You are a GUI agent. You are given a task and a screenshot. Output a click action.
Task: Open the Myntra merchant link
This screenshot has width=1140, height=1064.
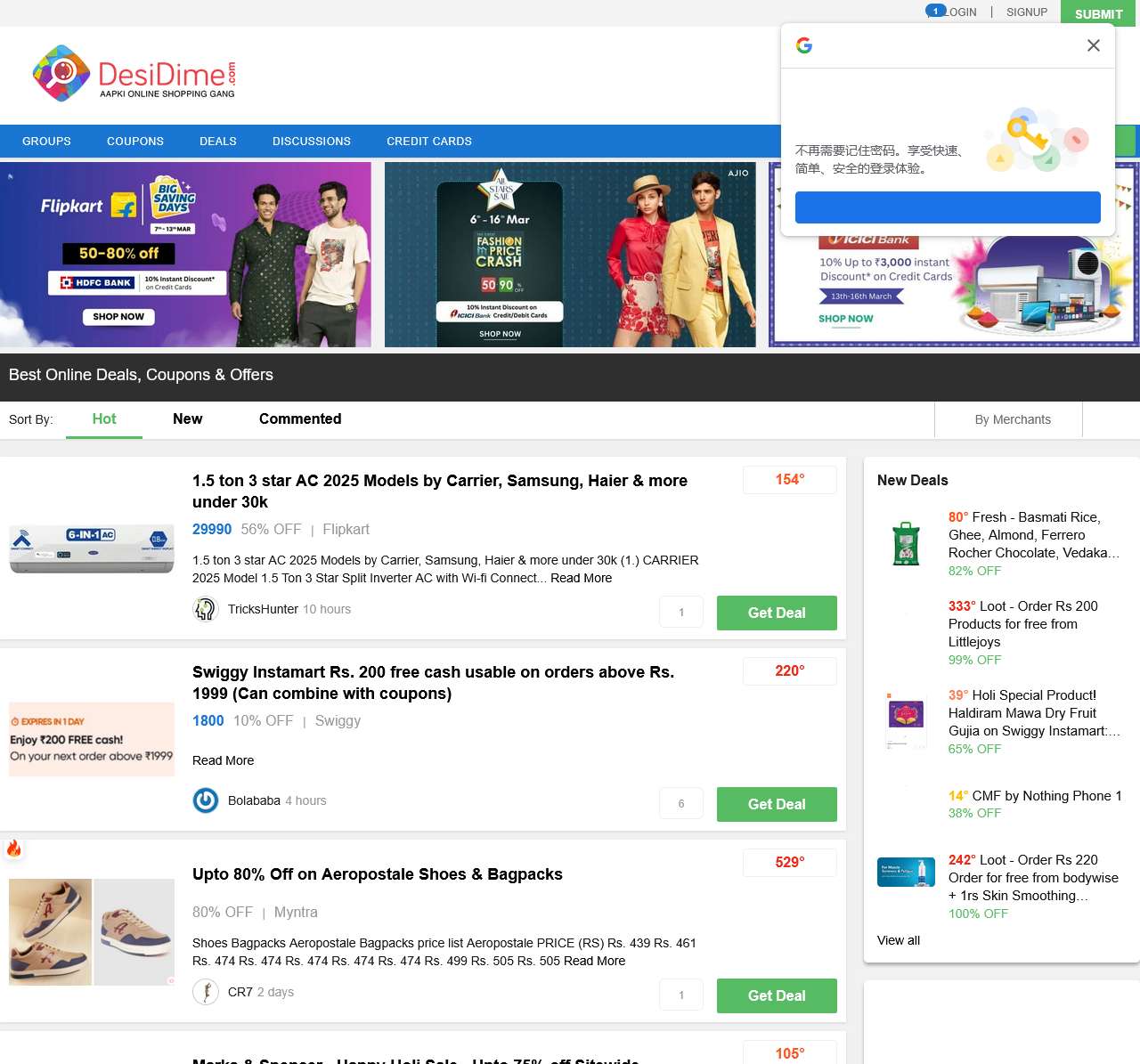[296, 913]
